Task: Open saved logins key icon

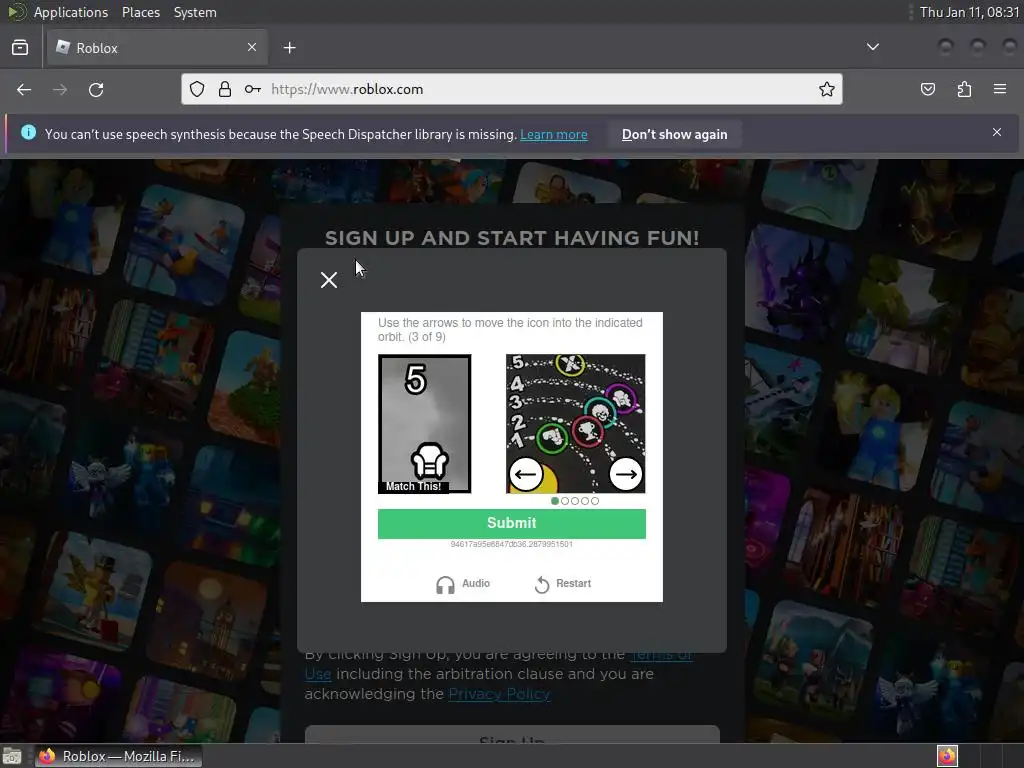Action: [x=253, y=89]
